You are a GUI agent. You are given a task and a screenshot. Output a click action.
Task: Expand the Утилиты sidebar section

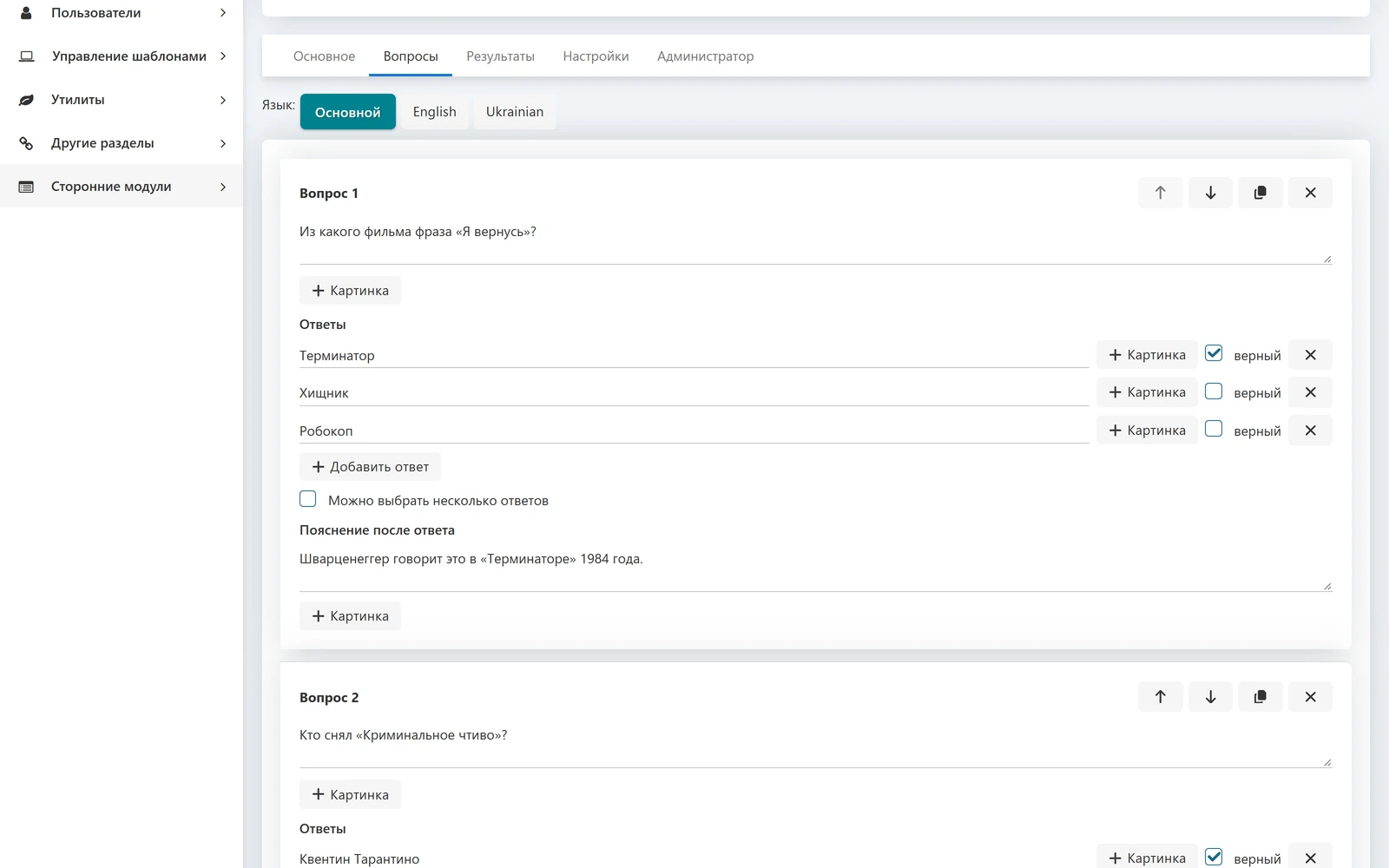coord(223,100)
